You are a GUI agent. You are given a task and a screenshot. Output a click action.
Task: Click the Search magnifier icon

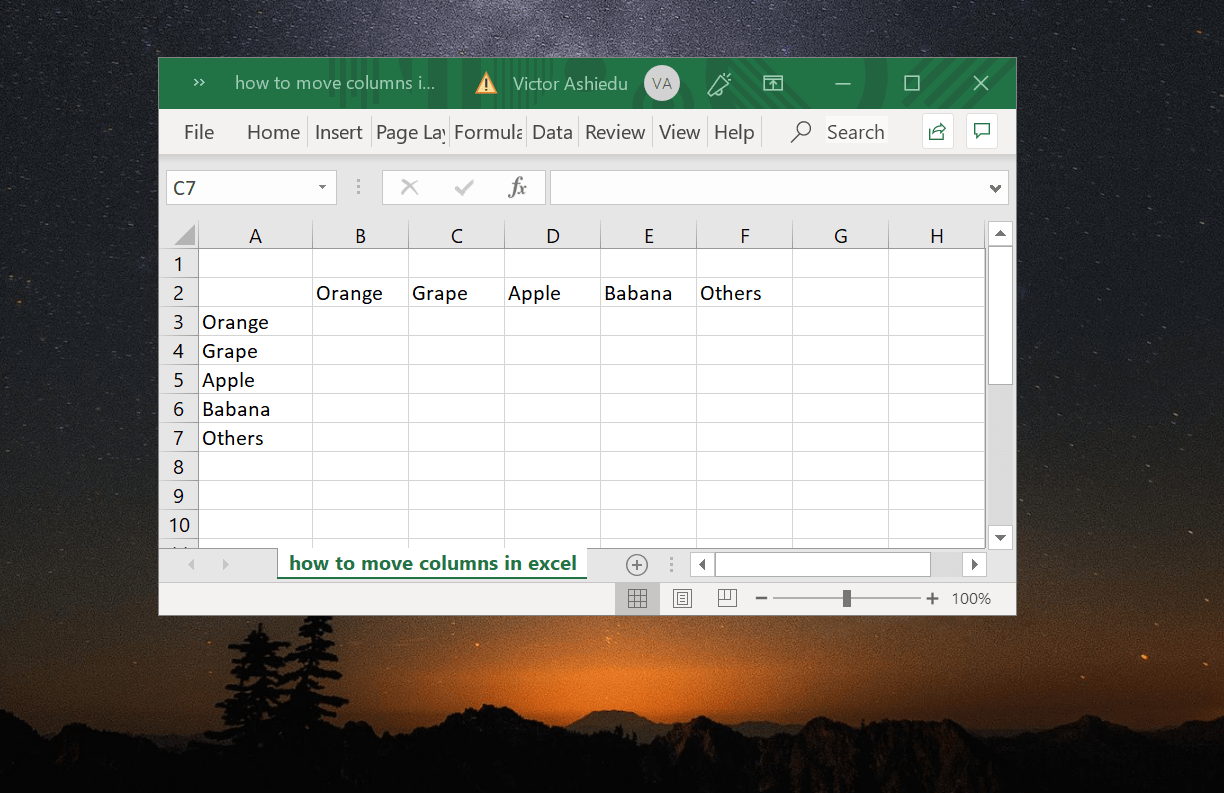[x=800, y=131]
